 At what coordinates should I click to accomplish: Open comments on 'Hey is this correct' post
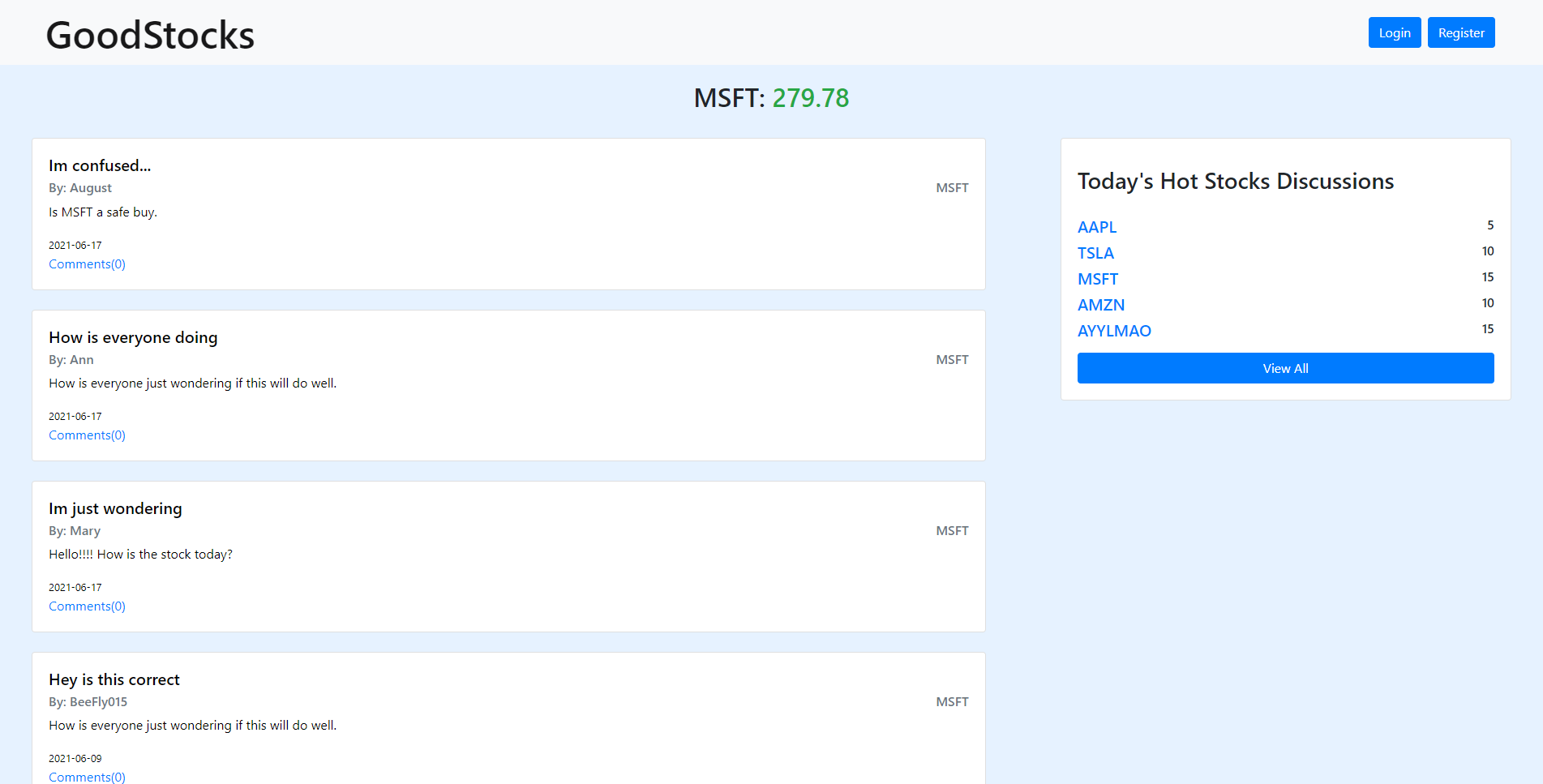[87, 777]
